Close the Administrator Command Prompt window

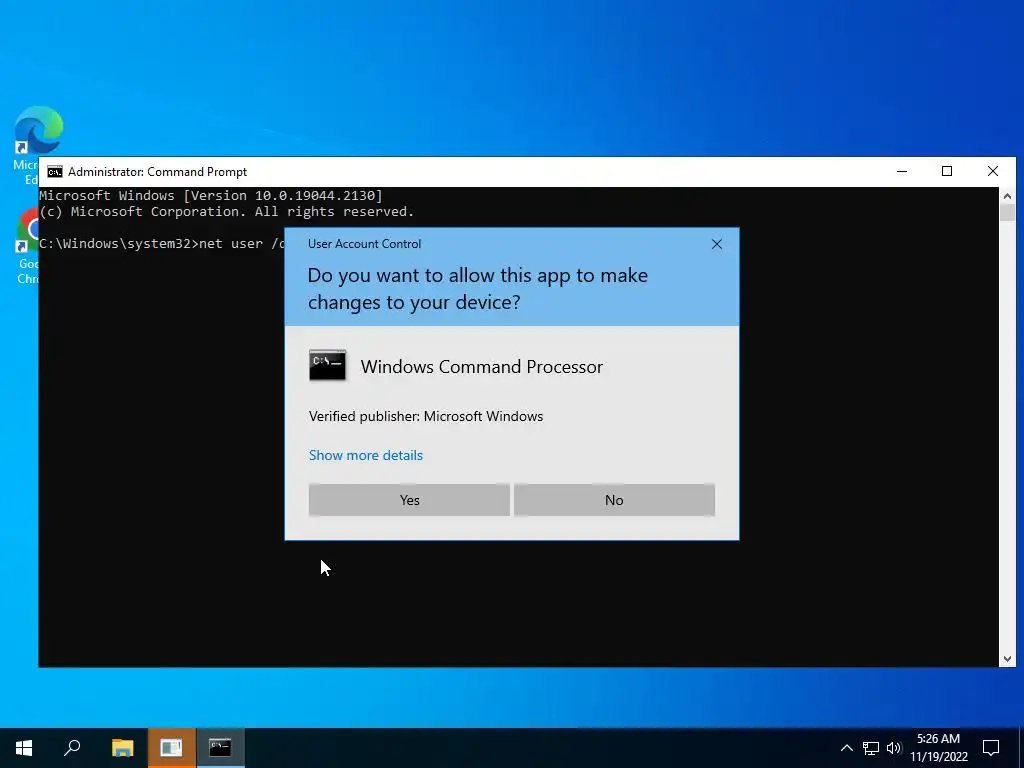pyautogui.click(x=993, y=171)
